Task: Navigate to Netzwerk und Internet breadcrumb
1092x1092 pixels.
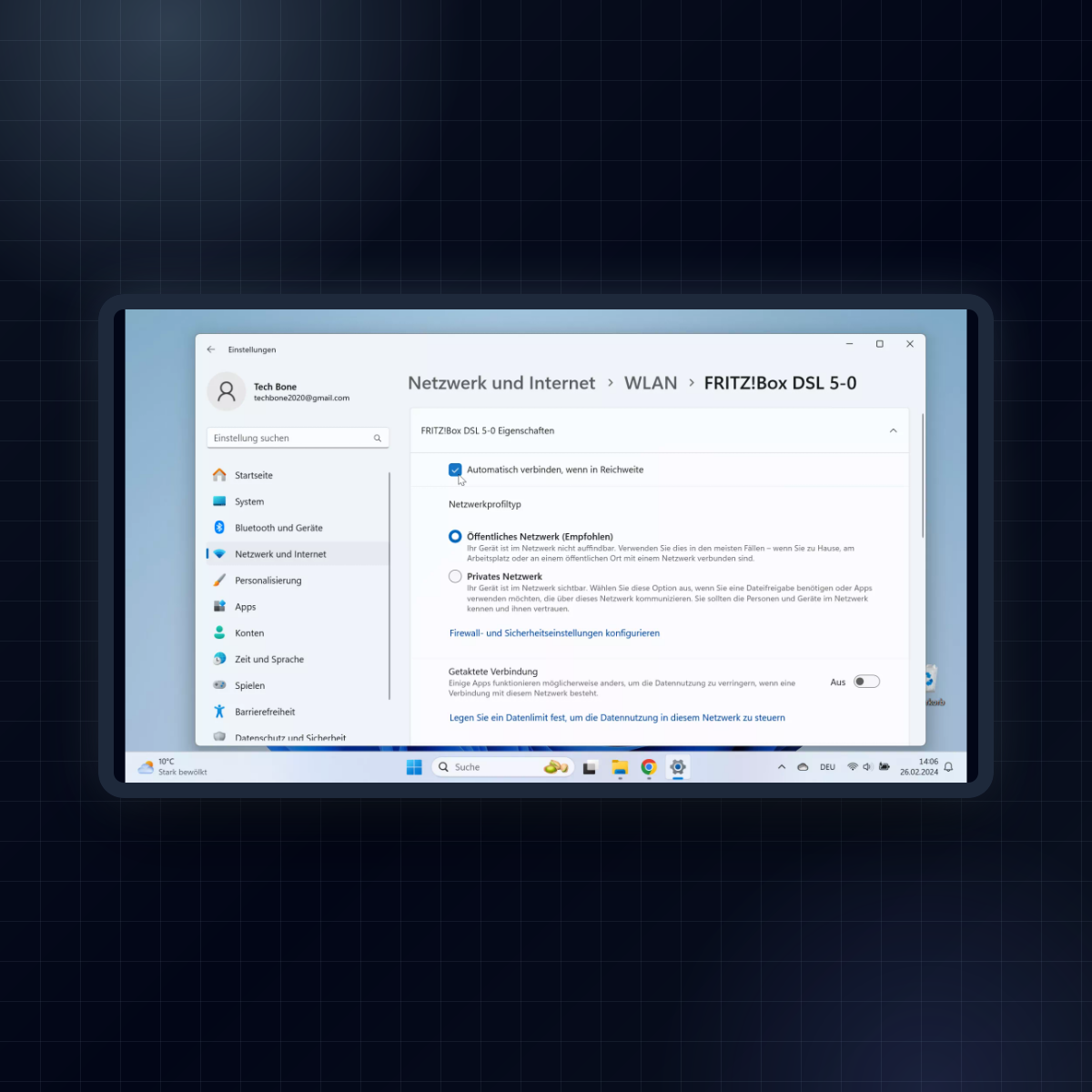Action: pyautogui.click(x=501, y=383)
